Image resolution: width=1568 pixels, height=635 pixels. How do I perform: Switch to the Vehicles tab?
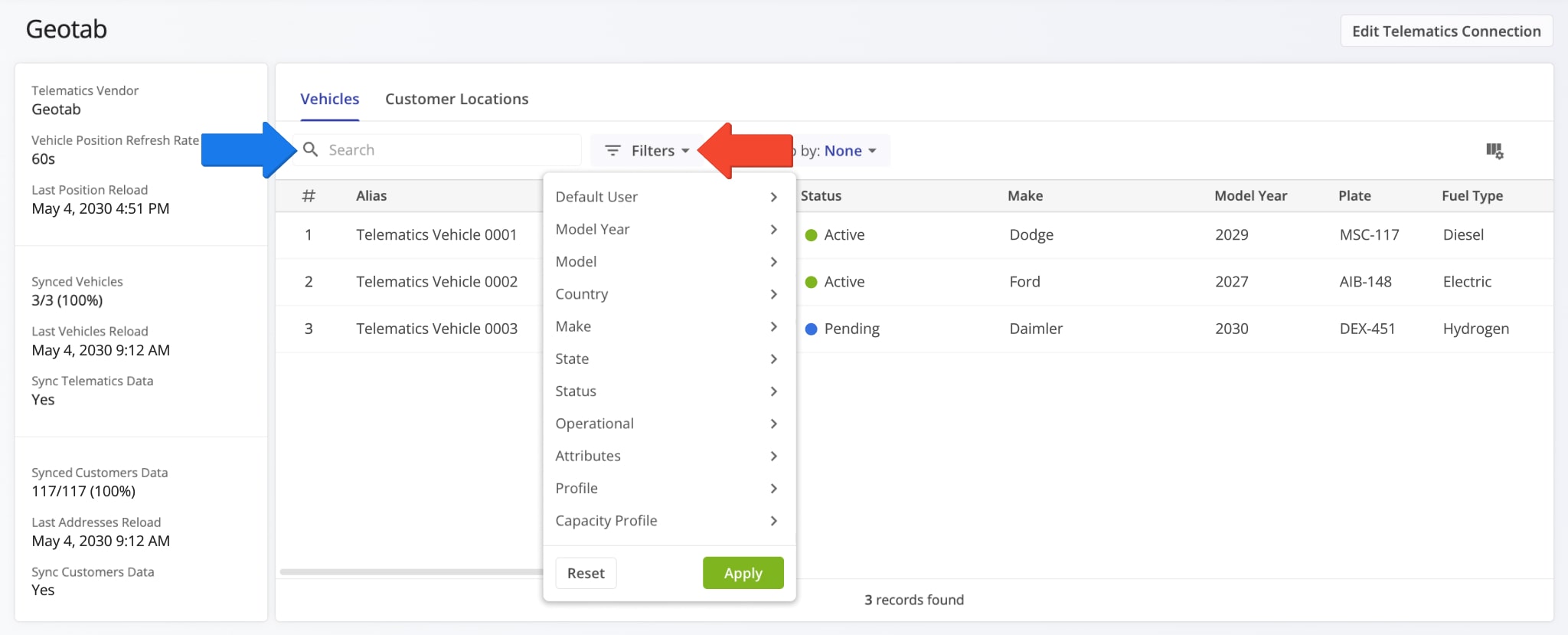point(329,99)
